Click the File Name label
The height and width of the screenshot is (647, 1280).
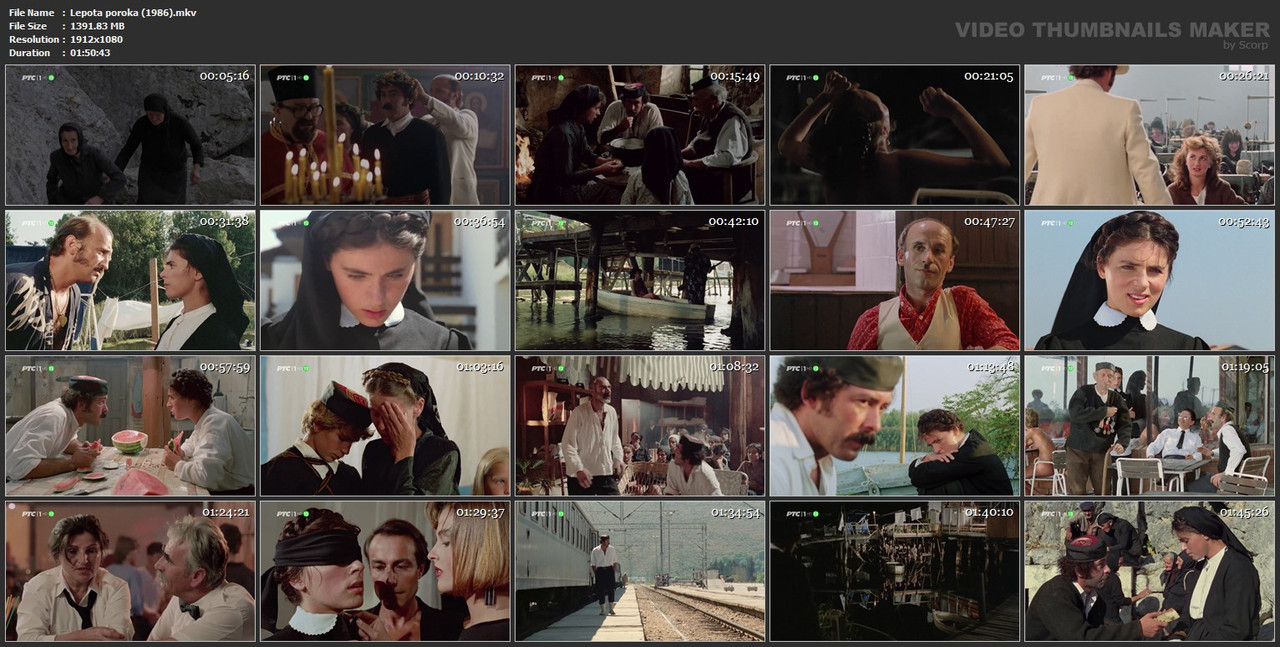click(31, 12)
